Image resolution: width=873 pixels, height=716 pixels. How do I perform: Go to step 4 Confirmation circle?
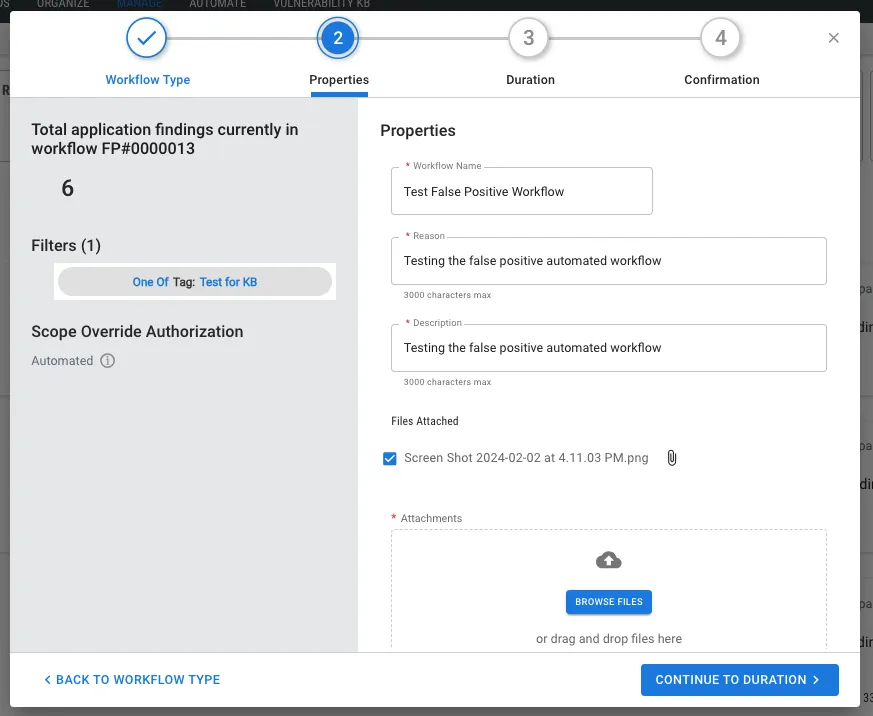720,38
